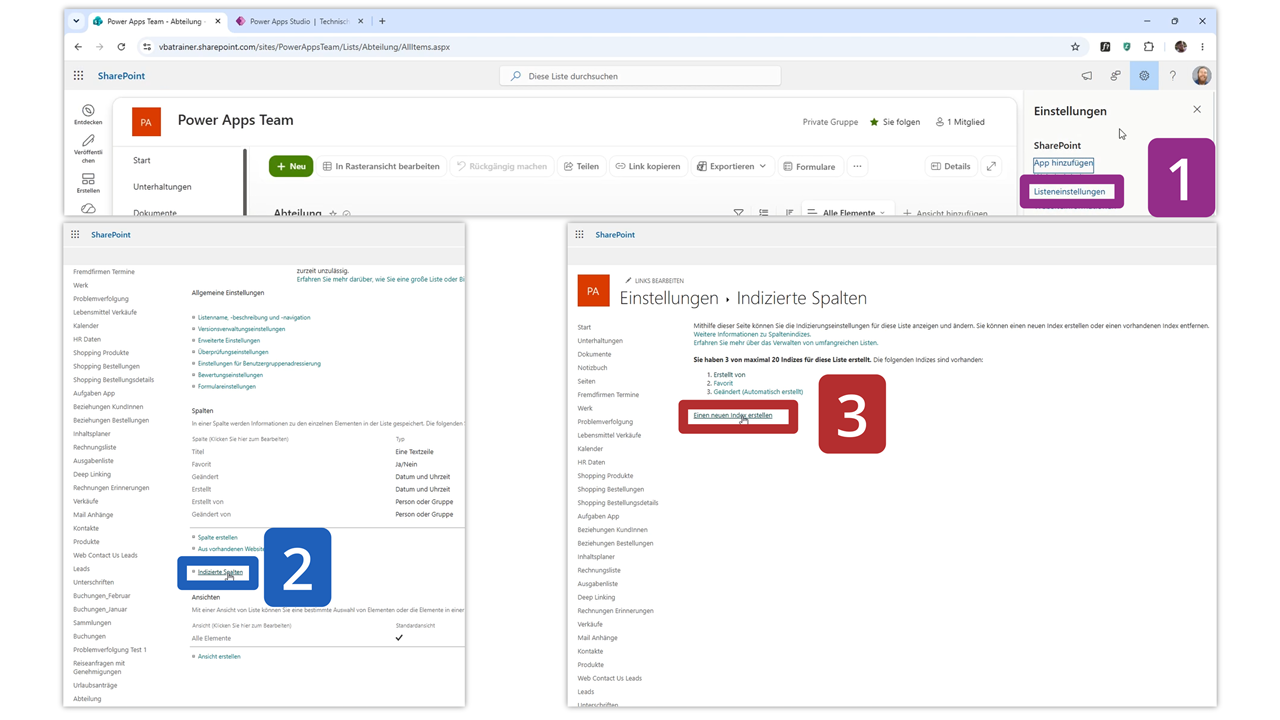Toggle the Sie folgen star
The image size is (1280, 720).
coord(874,122)
